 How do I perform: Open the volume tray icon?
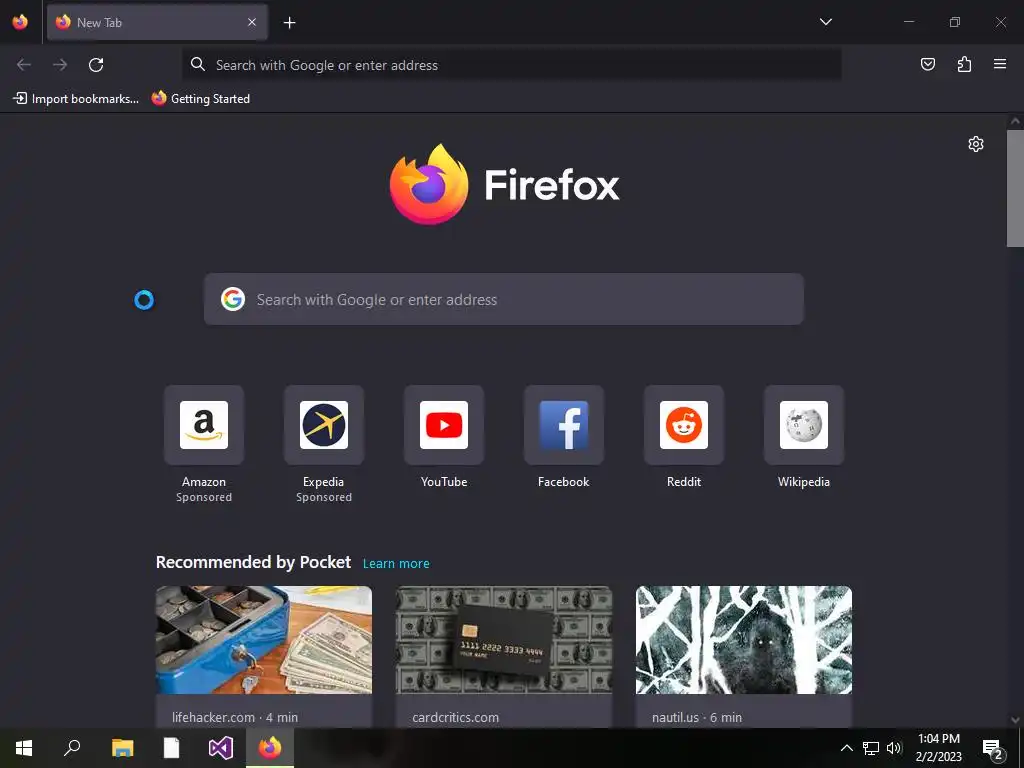[x=894, y=748]
